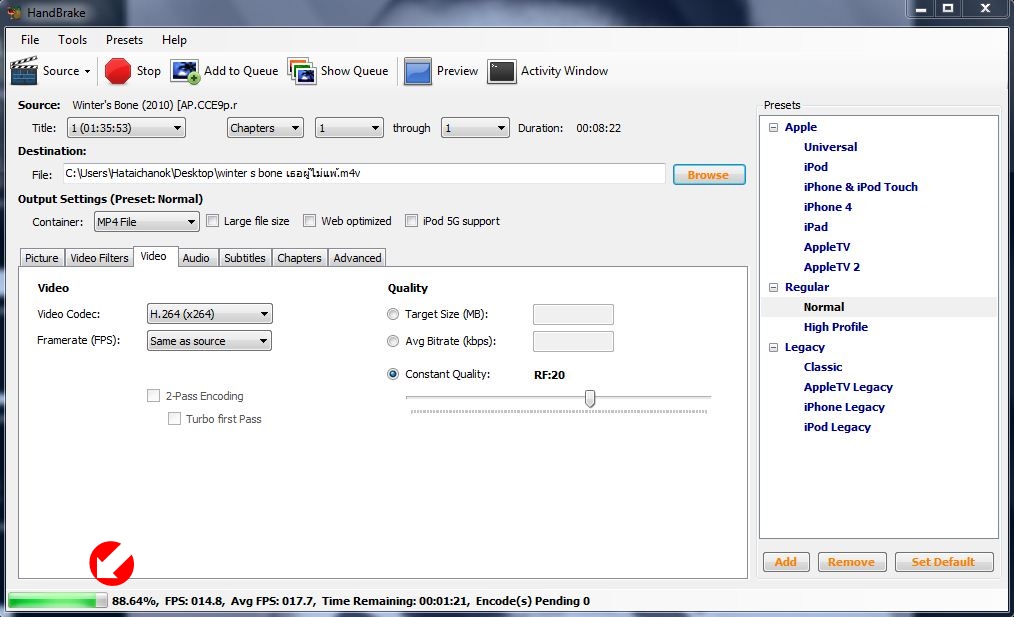Click the Remove preset button
Image resolution: width=1014 pixels, height=617 pixels.
coord(851,562)
